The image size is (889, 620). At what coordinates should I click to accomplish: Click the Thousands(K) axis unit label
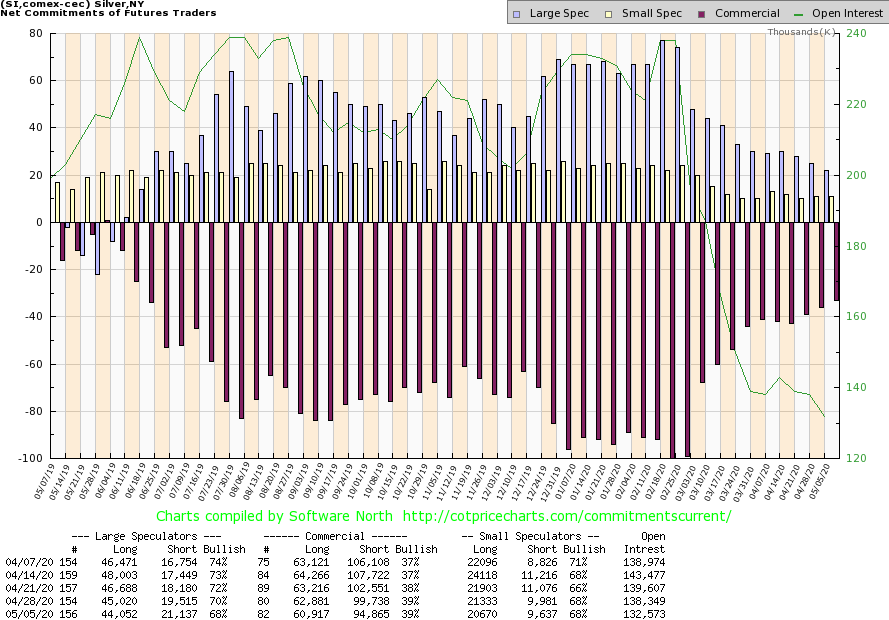802,32
